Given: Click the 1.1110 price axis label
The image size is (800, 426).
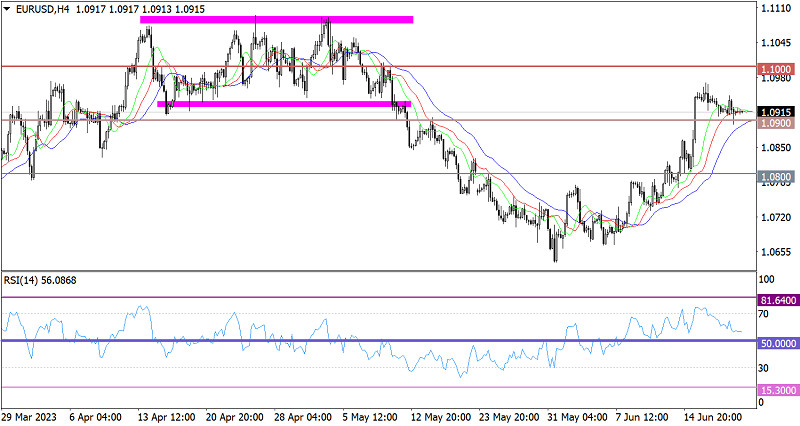Looking at the screenshot, I should 775,8.
